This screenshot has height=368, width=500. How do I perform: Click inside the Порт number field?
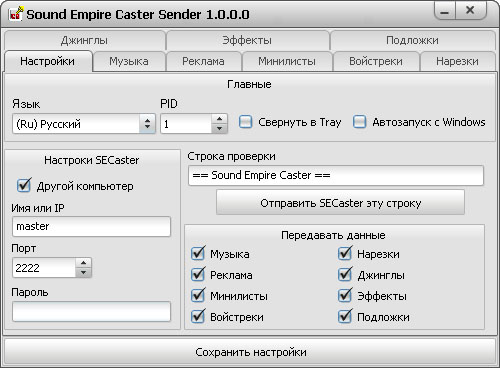(x=44, y=268)
